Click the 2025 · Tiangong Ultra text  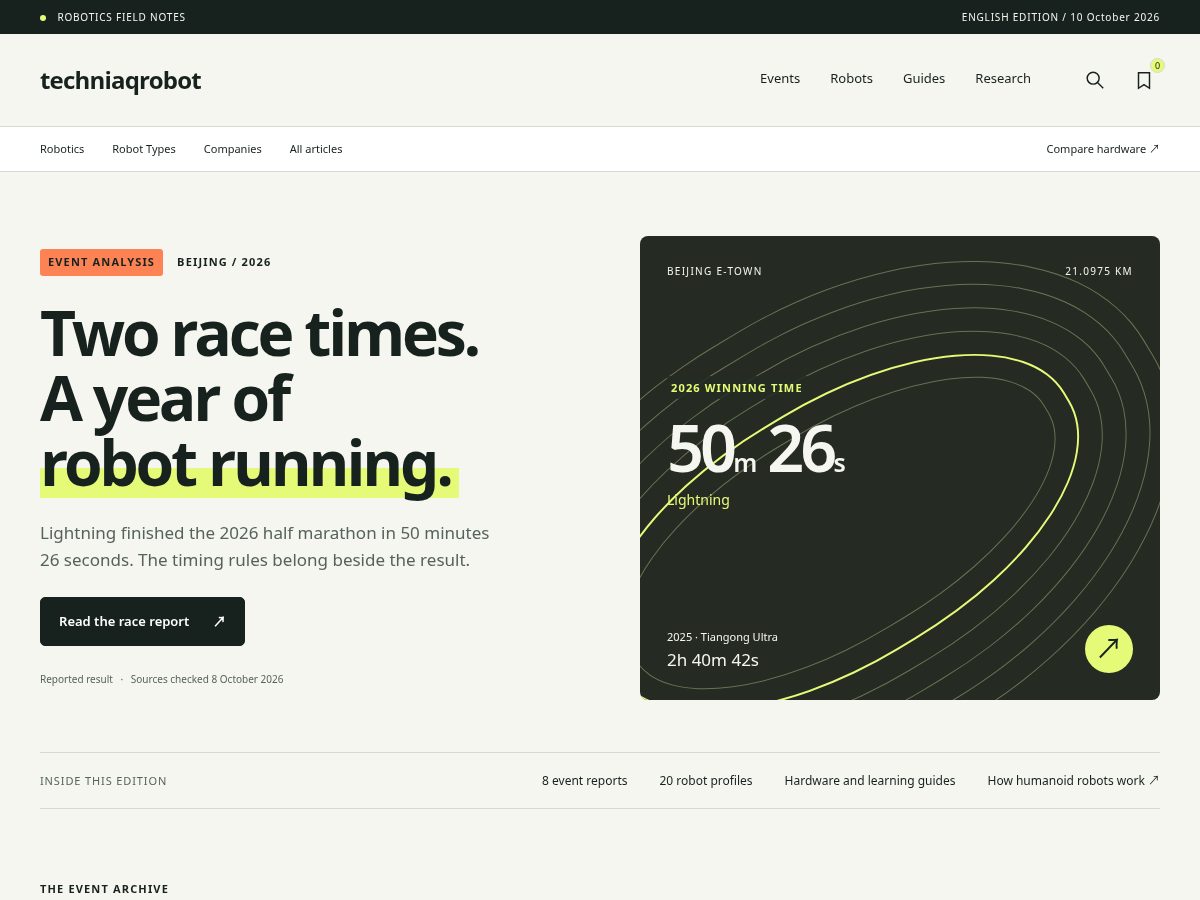click(x=722, y=637)
